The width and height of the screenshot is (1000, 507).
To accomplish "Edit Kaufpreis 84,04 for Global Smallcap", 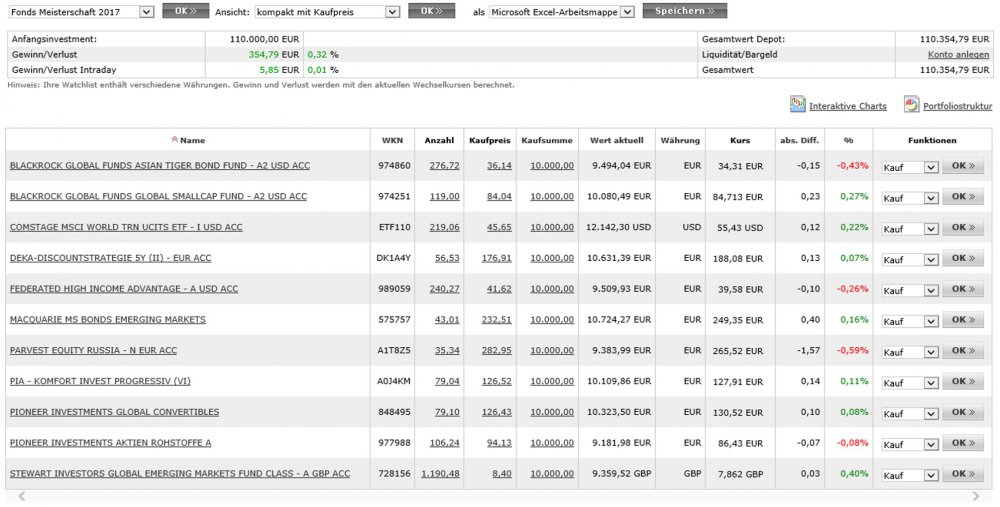I will click(x=499, y=196).
